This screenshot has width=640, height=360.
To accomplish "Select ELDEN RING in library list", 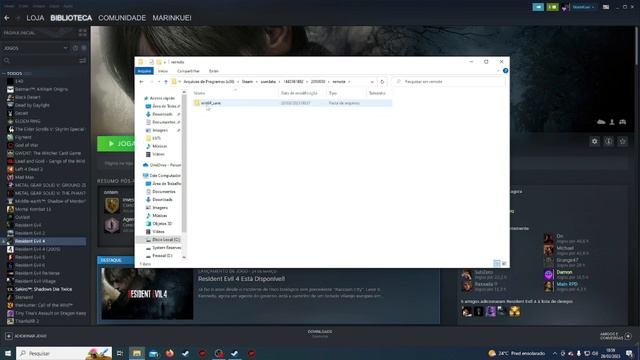I will (27, 121).
